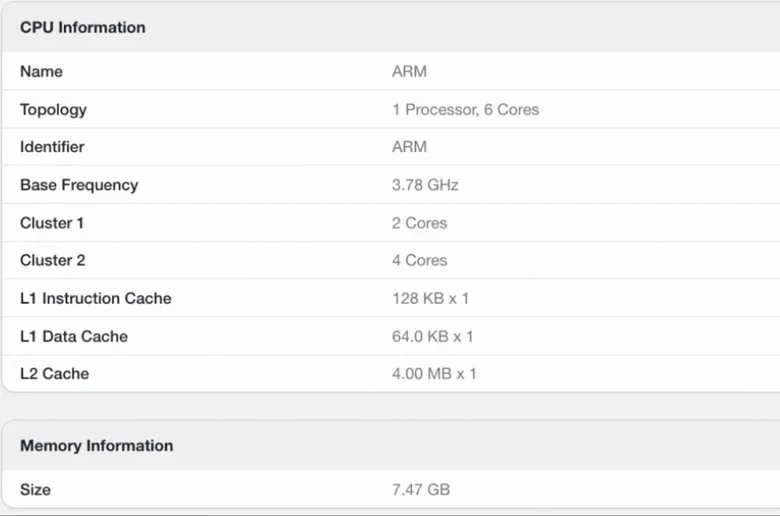Select the Topology row label
Viewport: 780px width, 516px height.
pyautogui.click(x=53, y=109)
